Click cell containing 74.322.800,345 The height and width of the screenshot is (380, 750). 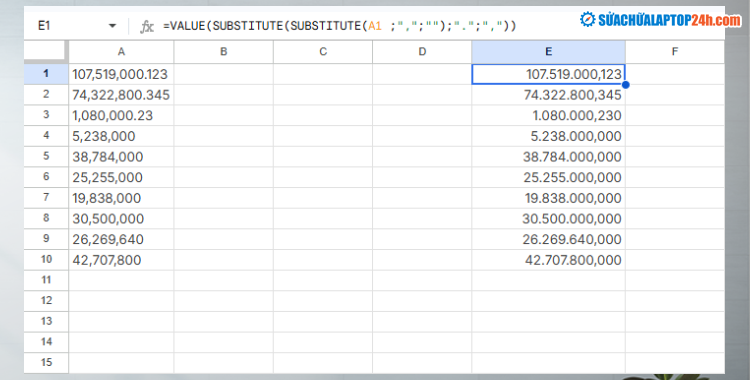[x=548, y=95]
